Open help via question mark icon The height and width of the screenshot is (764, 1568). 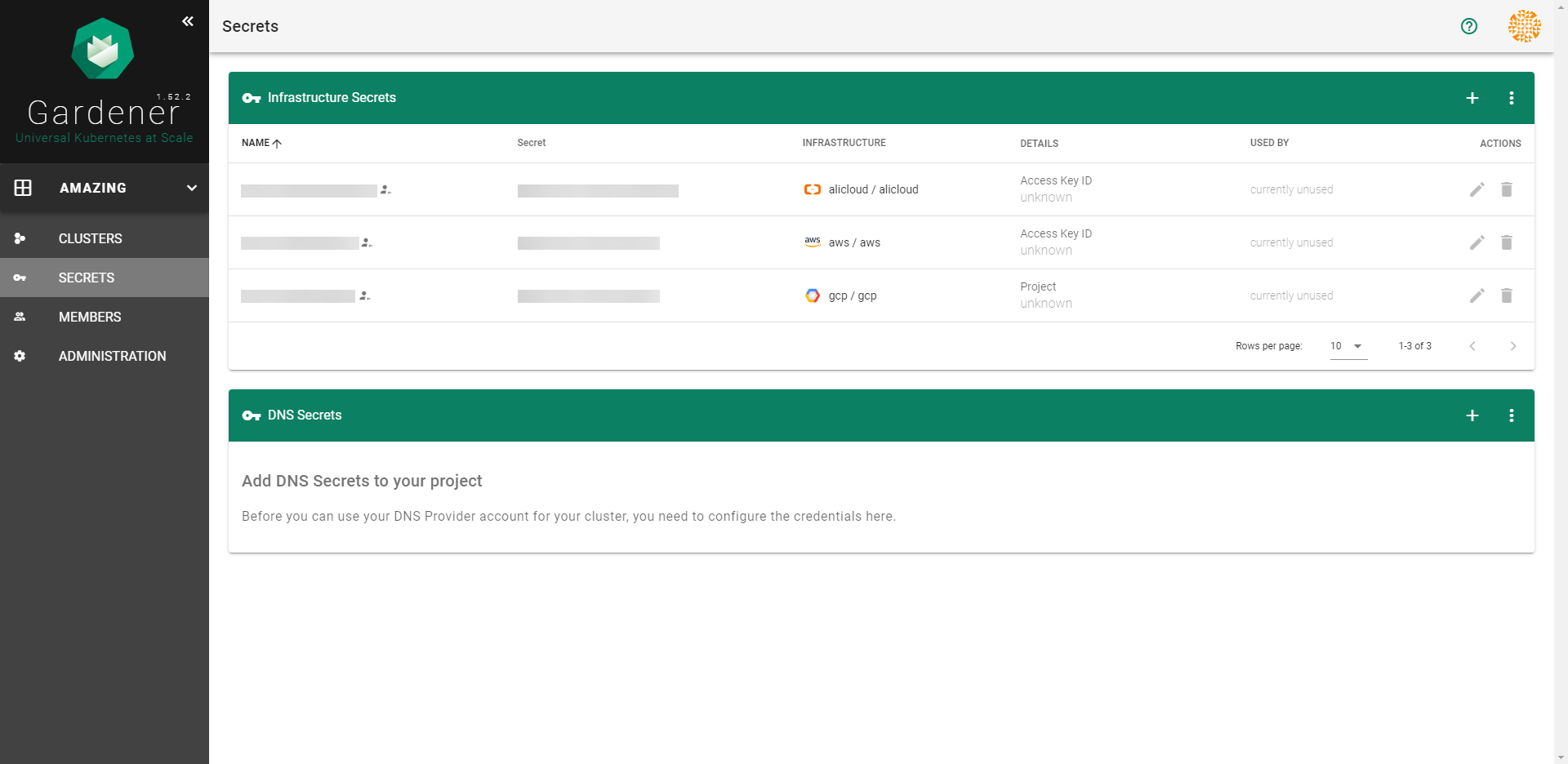coord(1468,26)
